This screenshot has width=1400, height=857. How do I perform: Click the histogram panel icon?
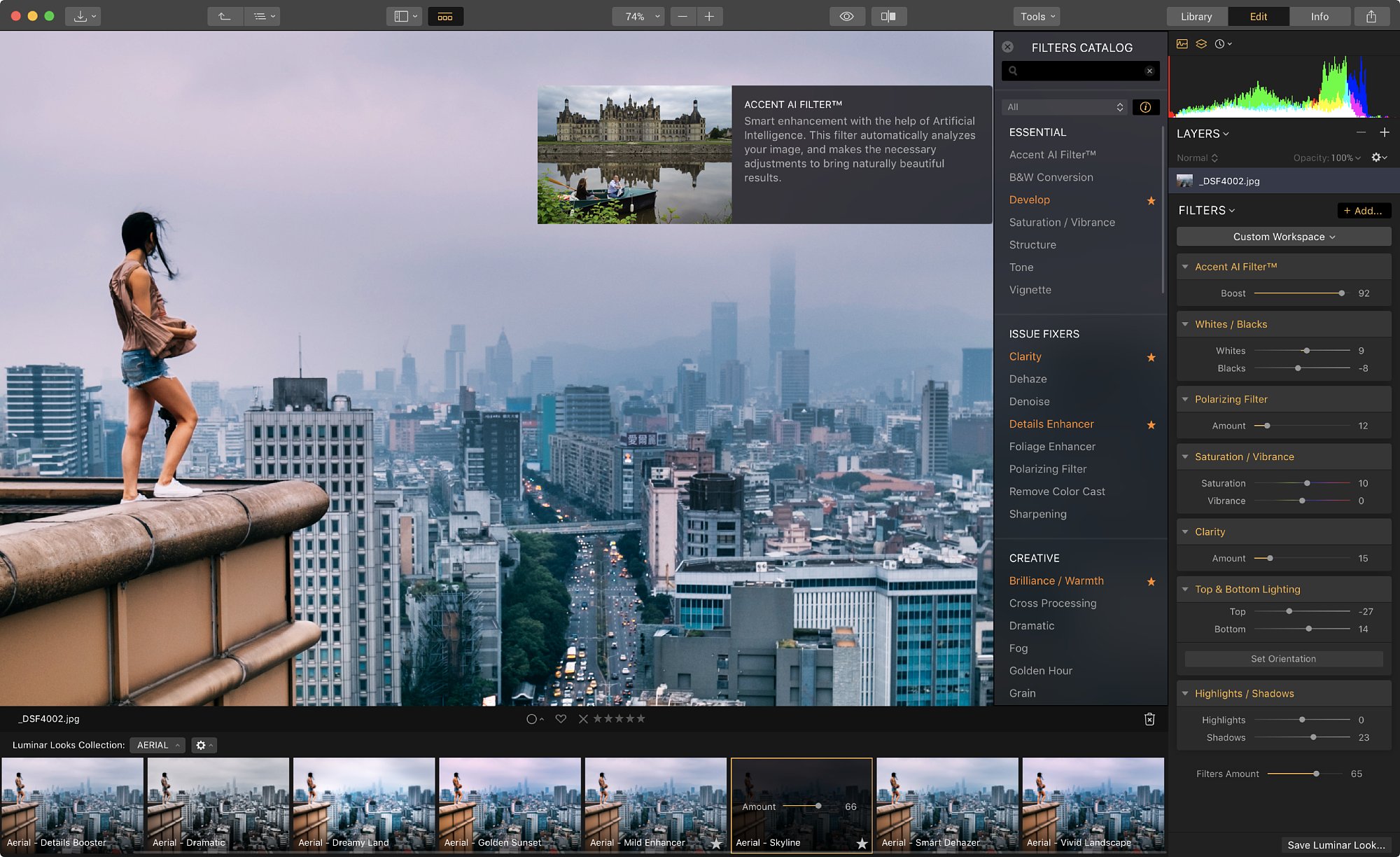tap(1182, 43)
